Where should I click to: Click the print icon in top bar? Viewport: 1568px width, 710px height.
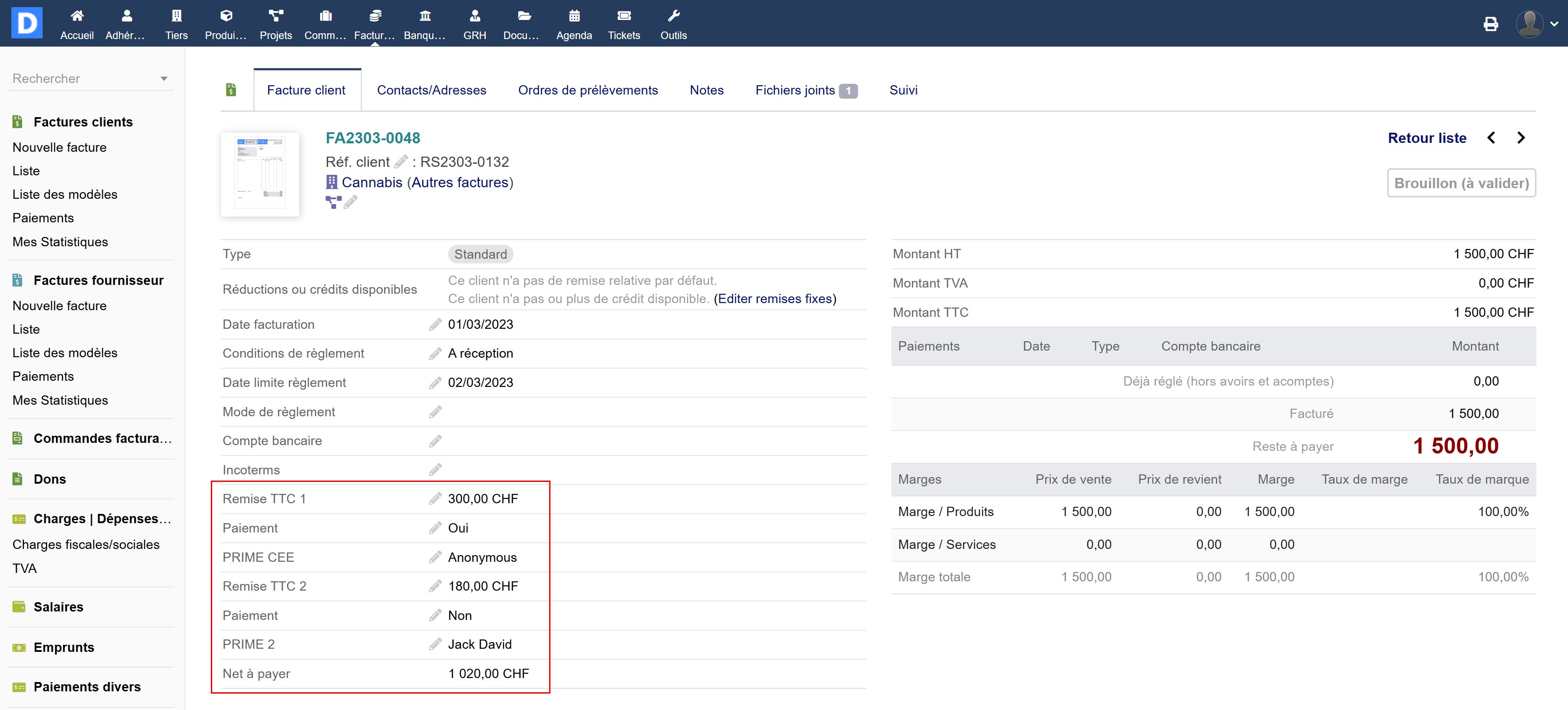(x=1490, y=24)
